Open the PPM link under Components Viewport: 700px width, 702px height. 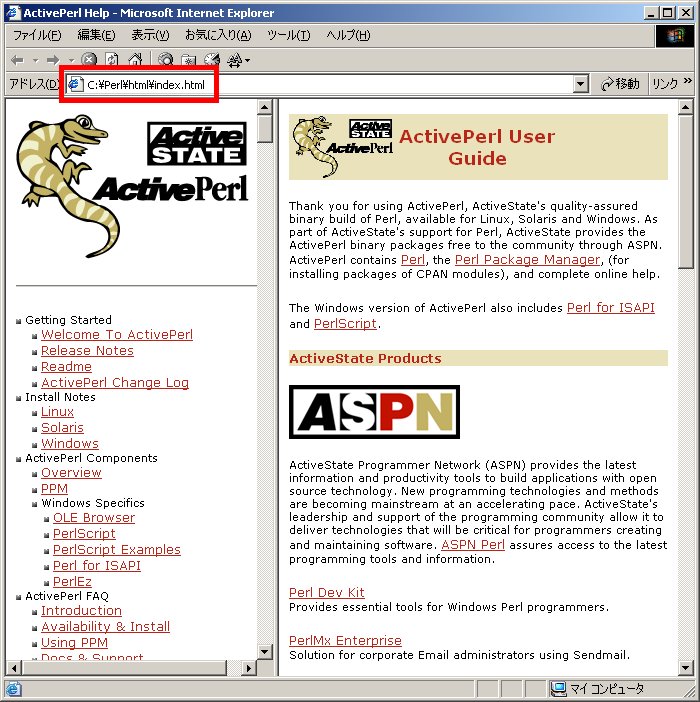[x=54, y=489]
